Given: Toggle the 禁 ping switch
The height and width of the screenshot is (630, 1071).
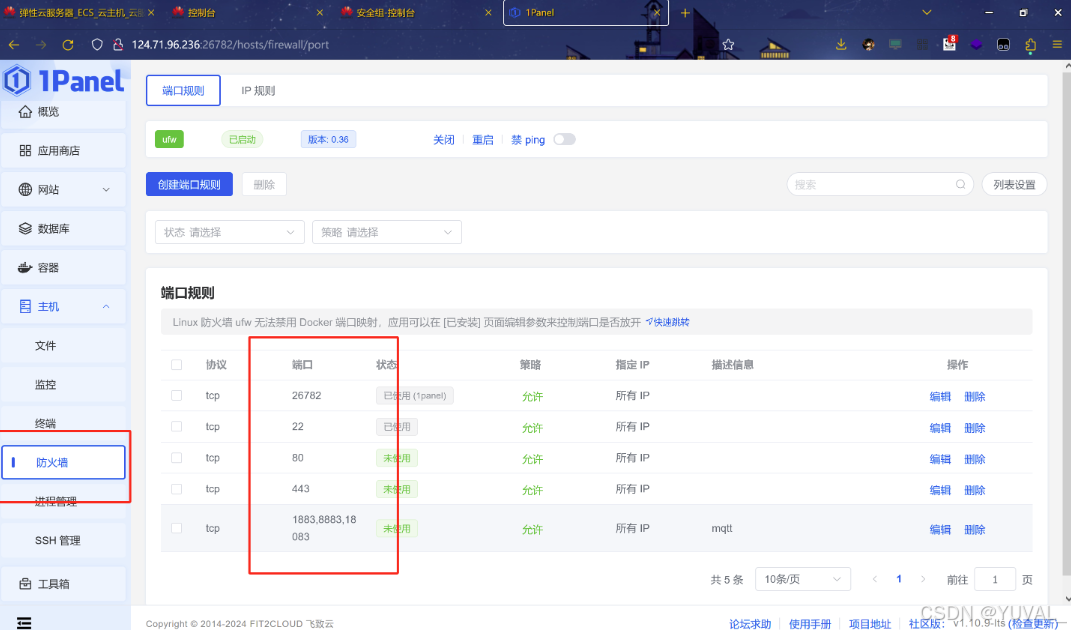Looking at the screenshot, I should click(564, 139).
